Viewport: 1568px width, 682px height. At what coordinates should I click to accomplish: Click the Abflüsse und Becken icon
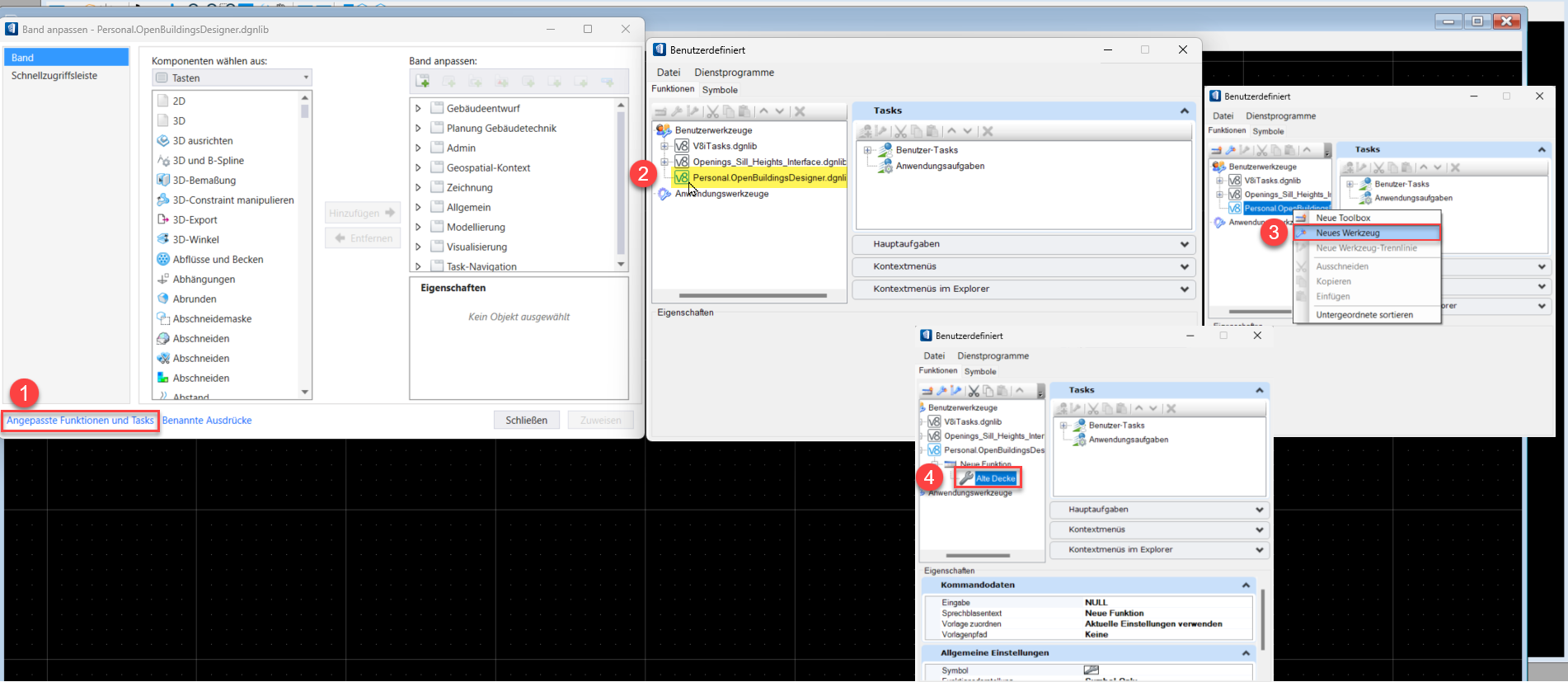point(163,260)
